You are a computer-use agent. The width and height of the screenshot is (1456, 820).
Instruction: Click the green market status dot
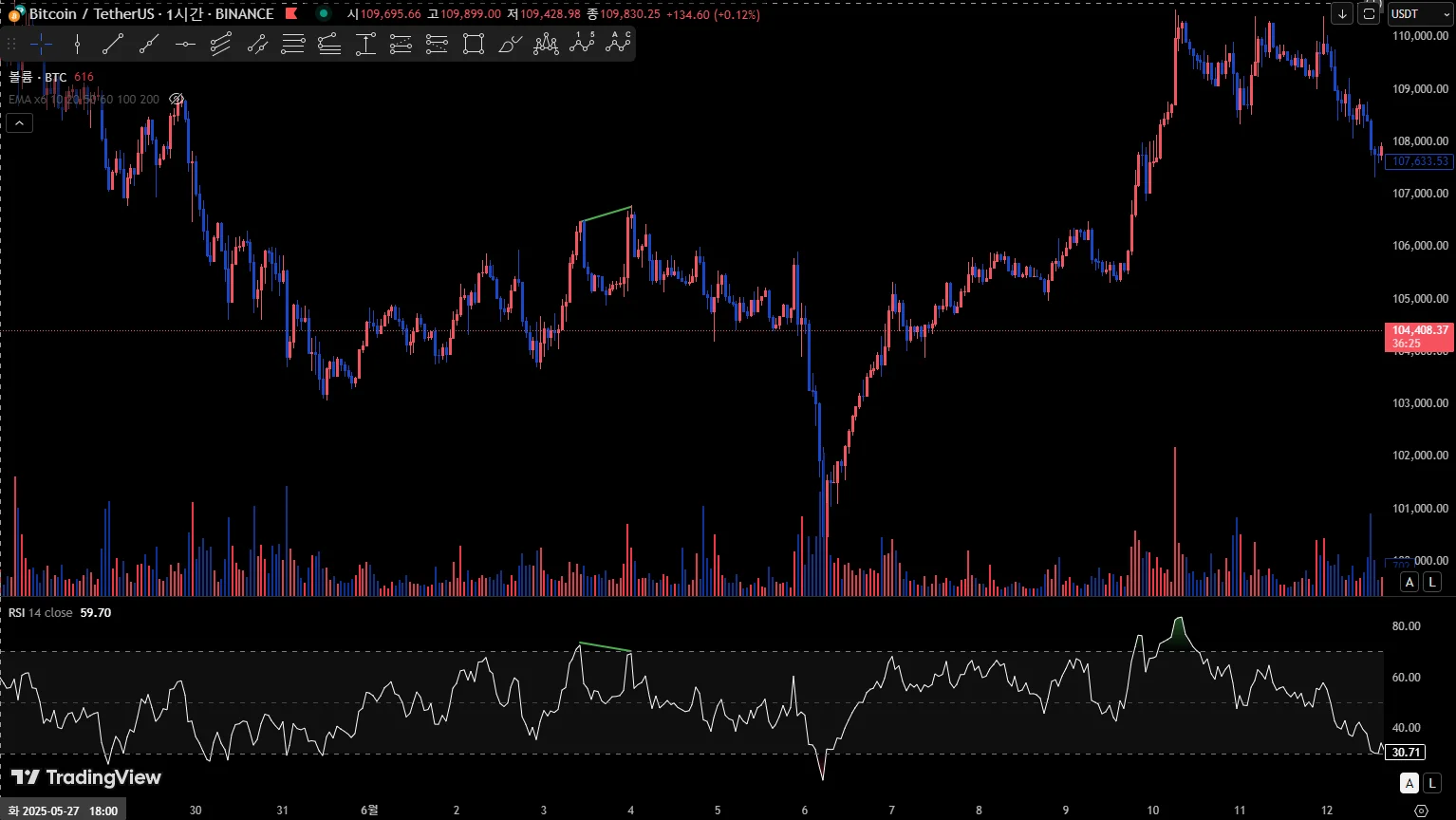pyautogui.click(x=324, y=13)
